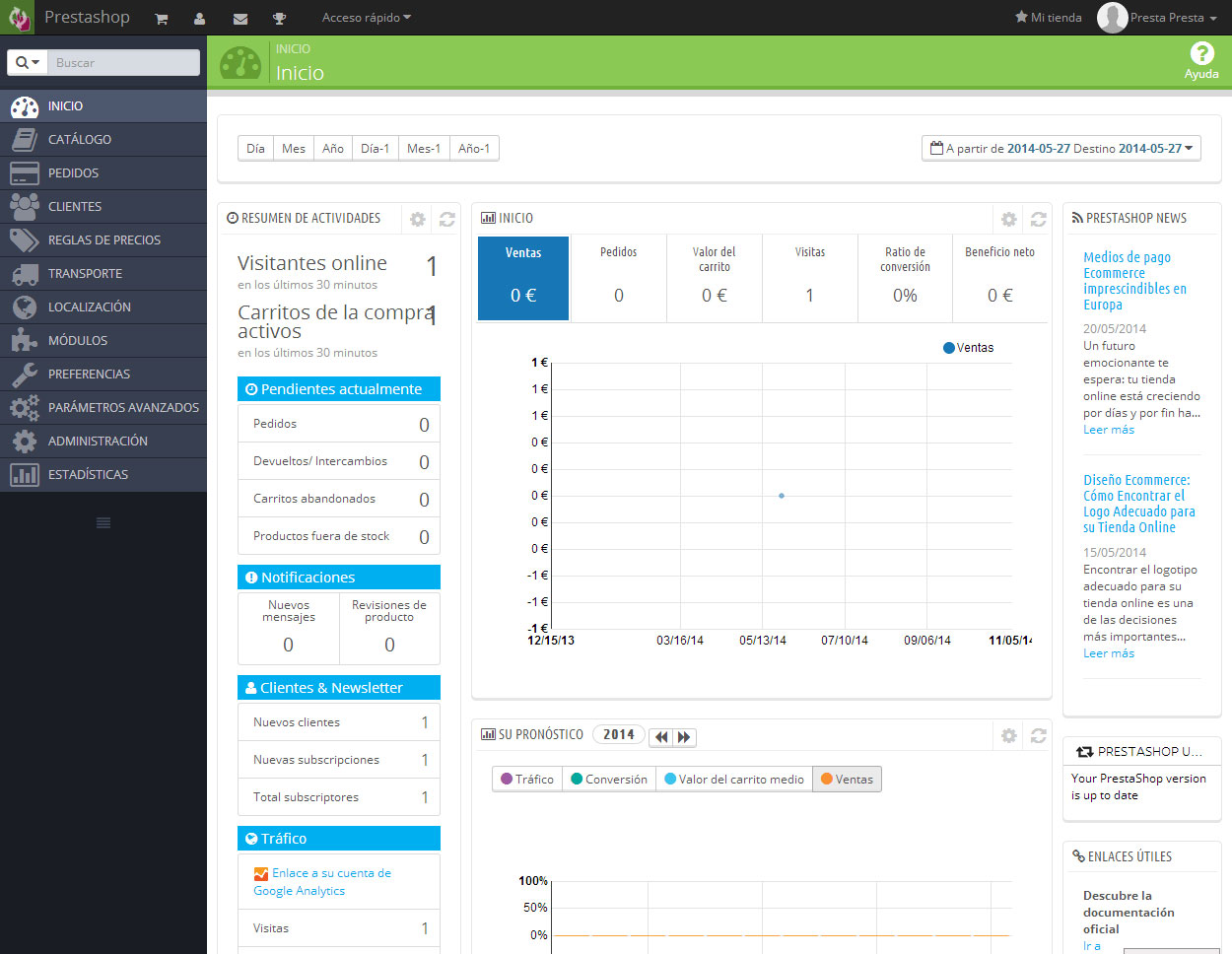Image resolution: width=1232 pixels, height=954 pixels.
Task: Select the Año date filter
Action: point(333,149)
